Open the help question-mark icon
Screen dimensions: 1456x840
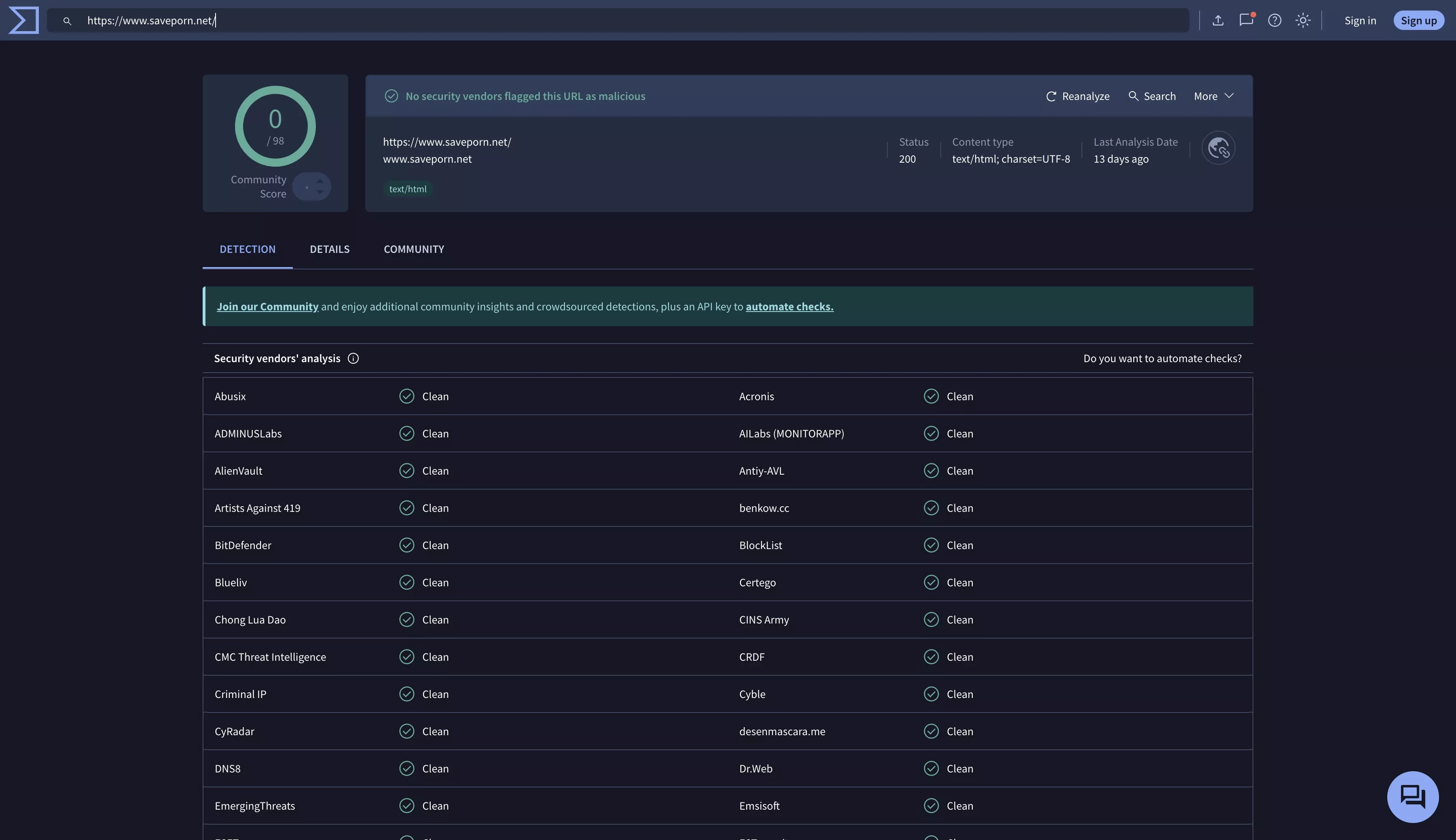click(x=1274, y=20)
